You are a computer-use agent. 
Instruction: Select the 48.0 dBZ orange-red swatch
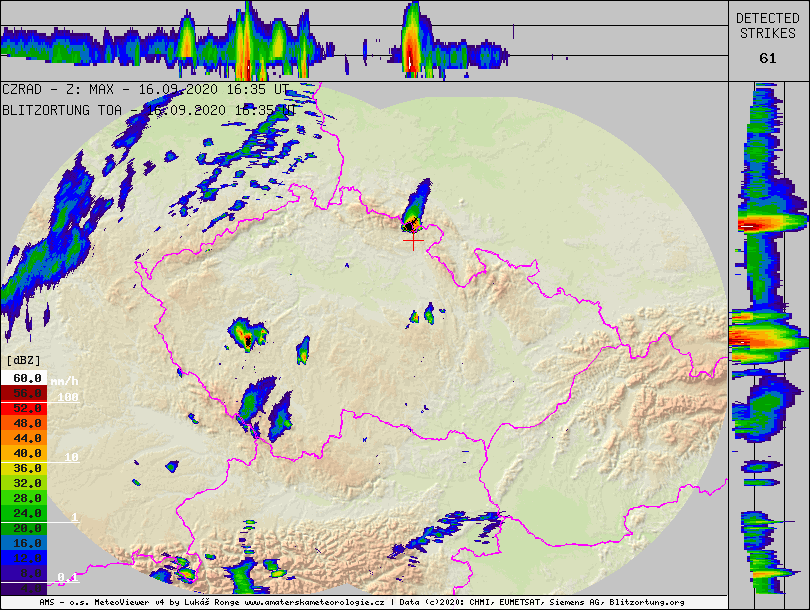click(24, 424)
